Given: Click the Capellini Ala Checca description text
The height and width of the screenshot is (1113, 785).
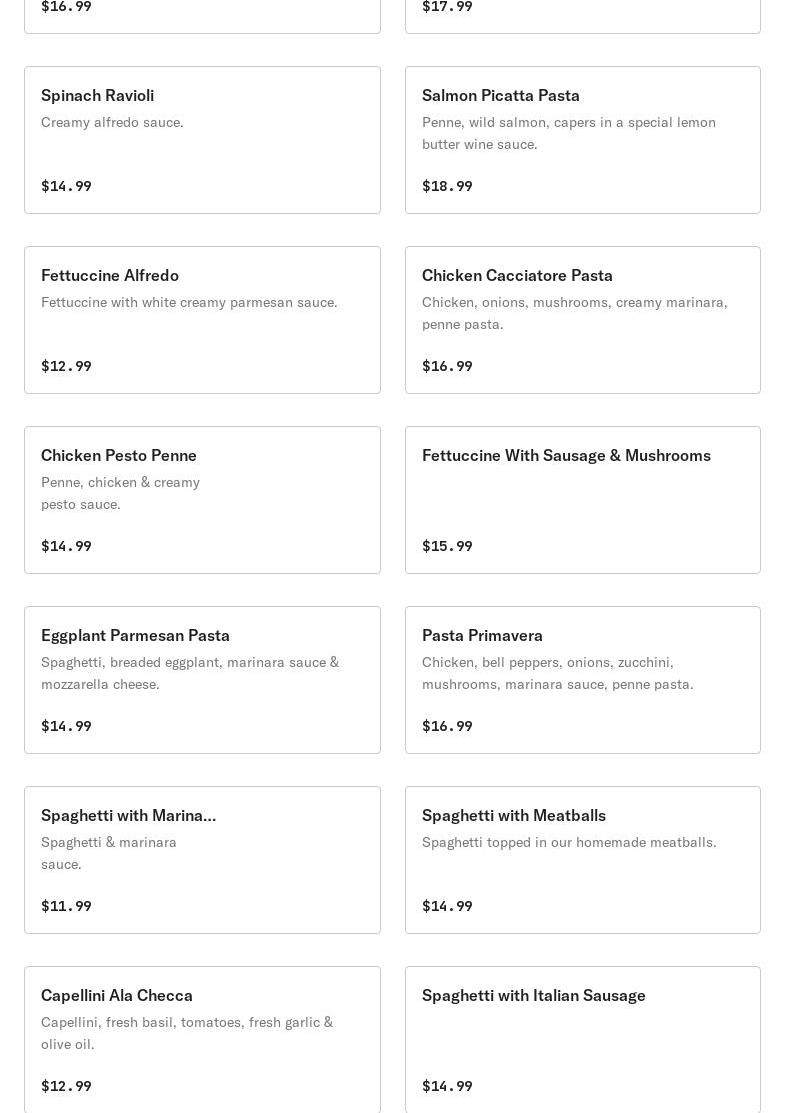Looking at the screenshot, I should coord(187,1033).
